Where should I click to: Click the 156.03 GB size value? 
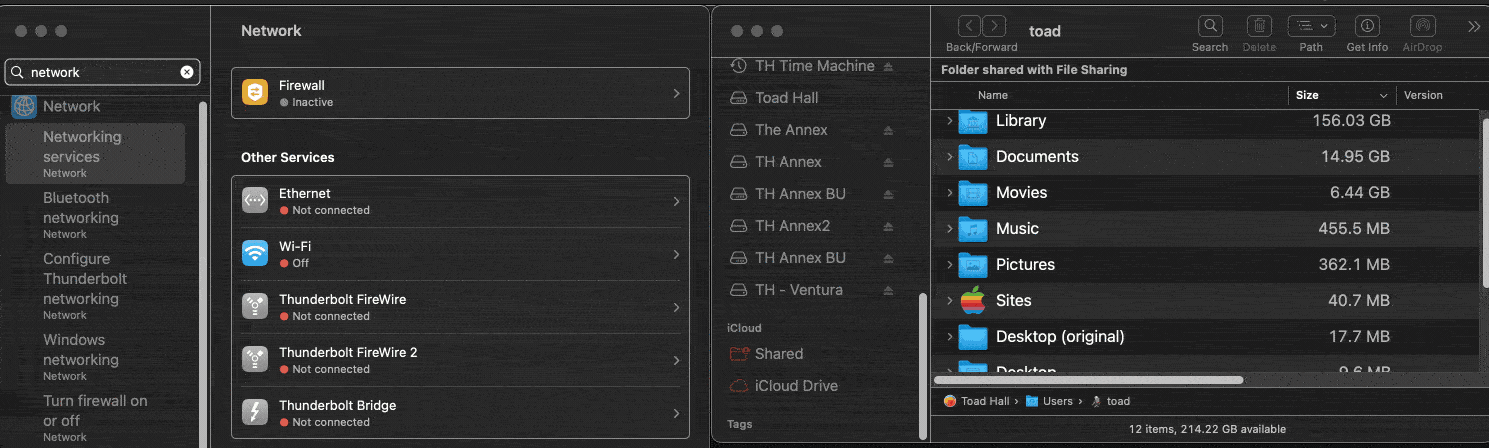coord(1351,121)
